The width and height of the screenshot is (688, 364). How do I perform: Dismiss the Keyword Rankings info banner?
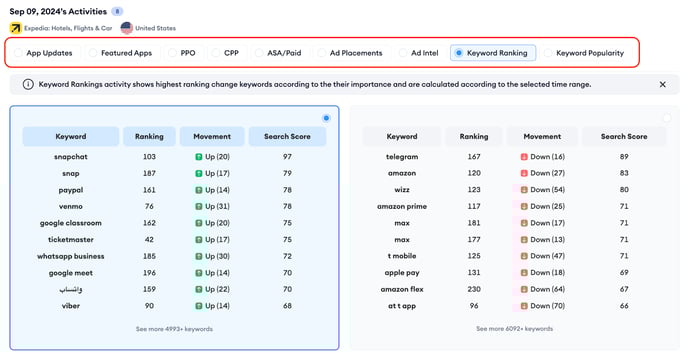coord(663,85)
